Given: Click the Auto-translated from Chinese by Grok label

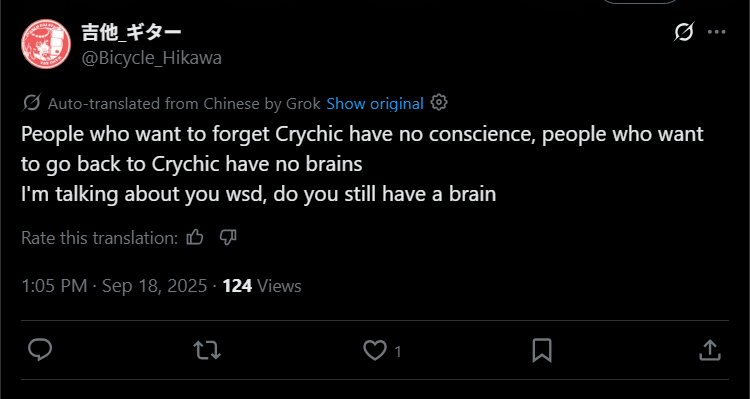Looking at the screenshot, I should tap(184, 104).
